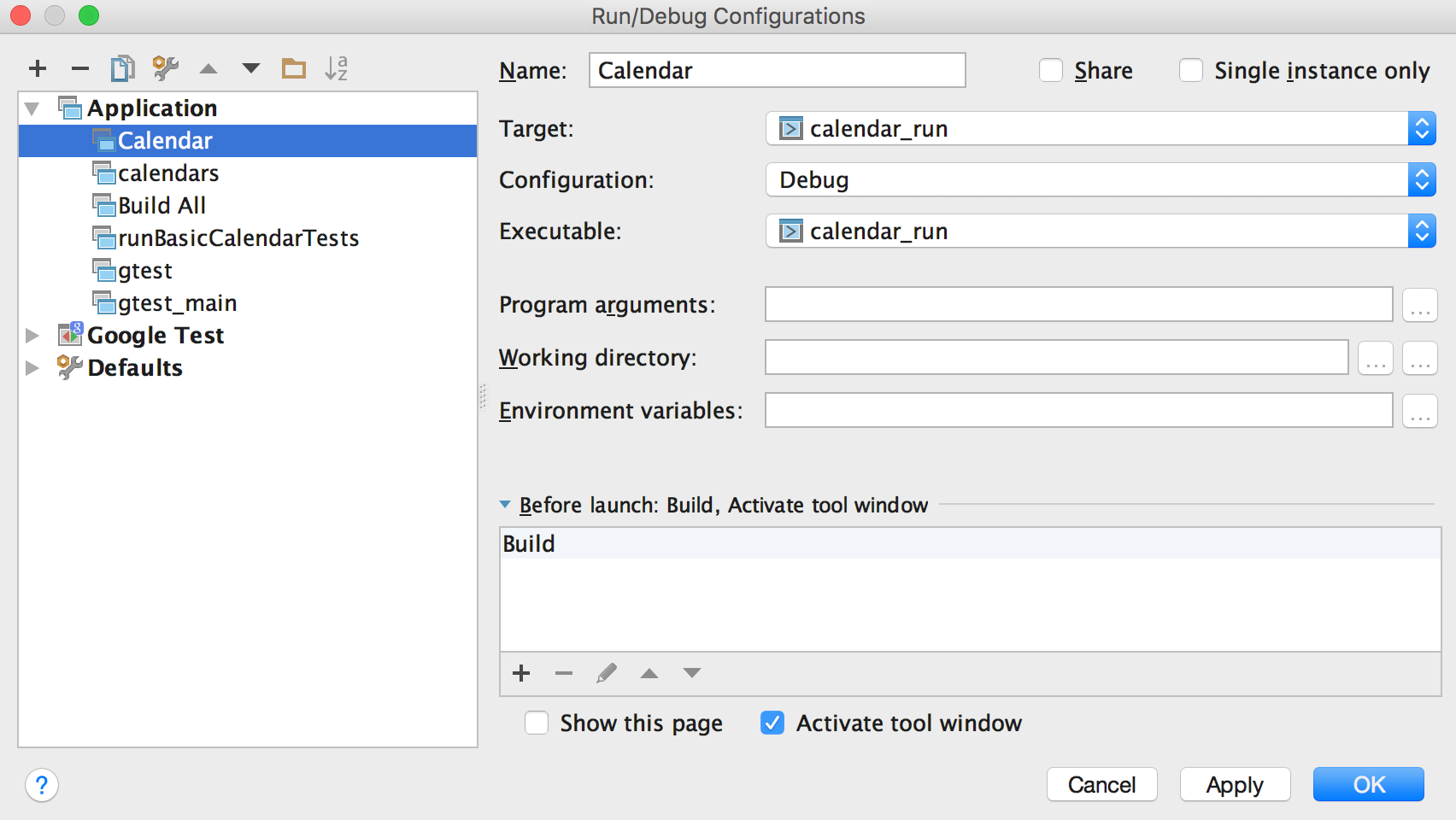Viewport: 1456px width, 820px height.
Task: Open the edit defaults wrench icon
Action: pyautogui.click(x=165, y=68)
